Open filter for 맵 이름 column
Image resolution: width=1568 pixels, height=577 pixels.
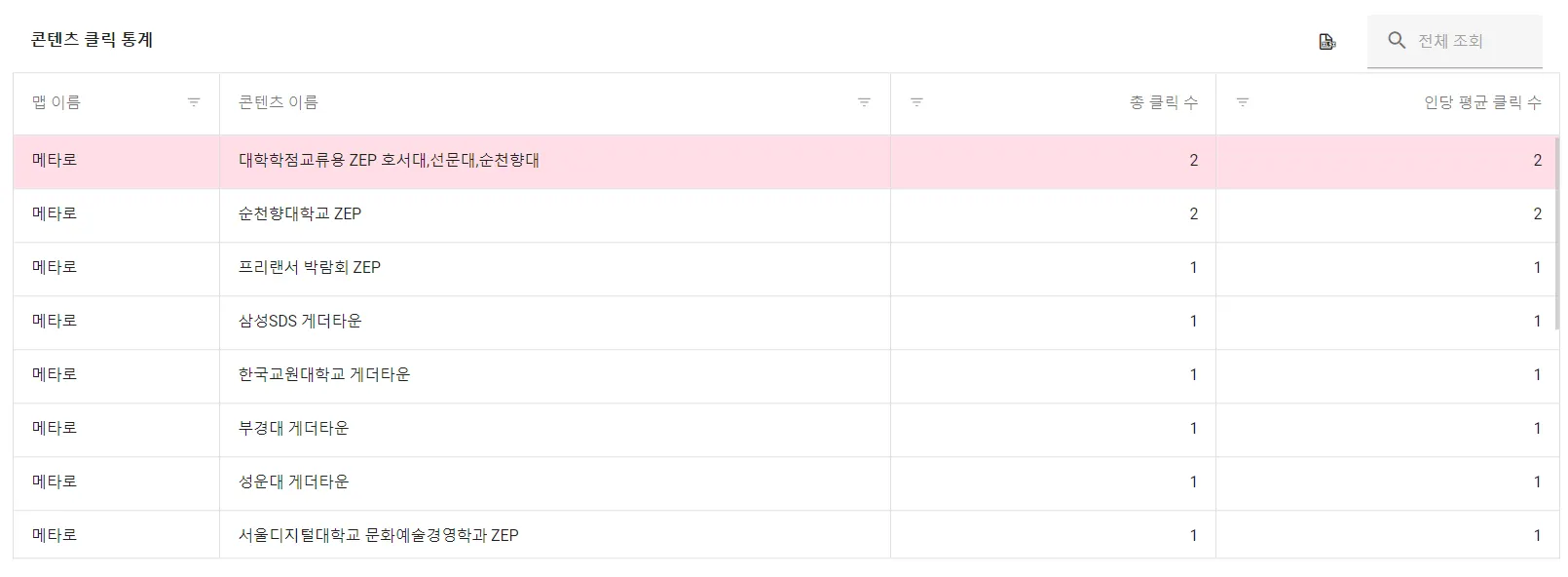(x=194, y=102)
